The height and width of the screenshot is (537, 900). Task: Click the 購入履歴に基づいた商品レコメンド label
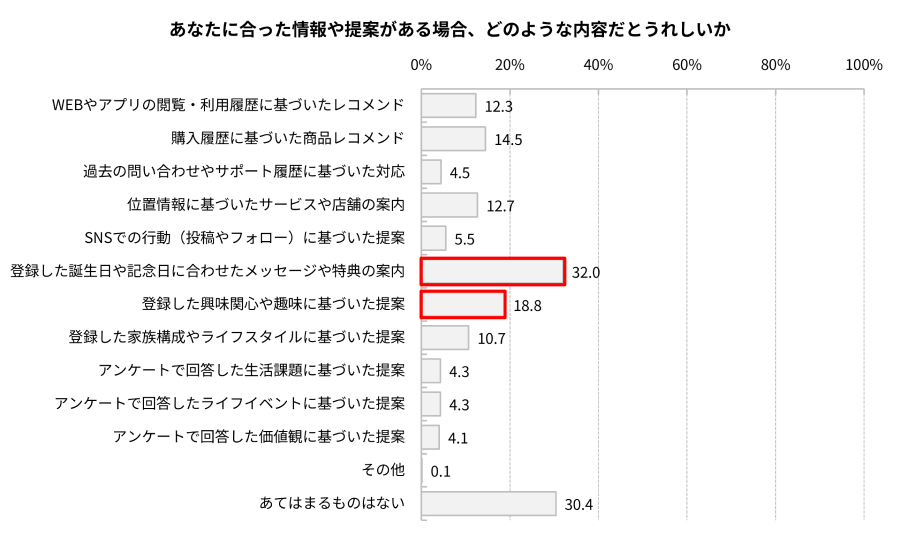288,138
